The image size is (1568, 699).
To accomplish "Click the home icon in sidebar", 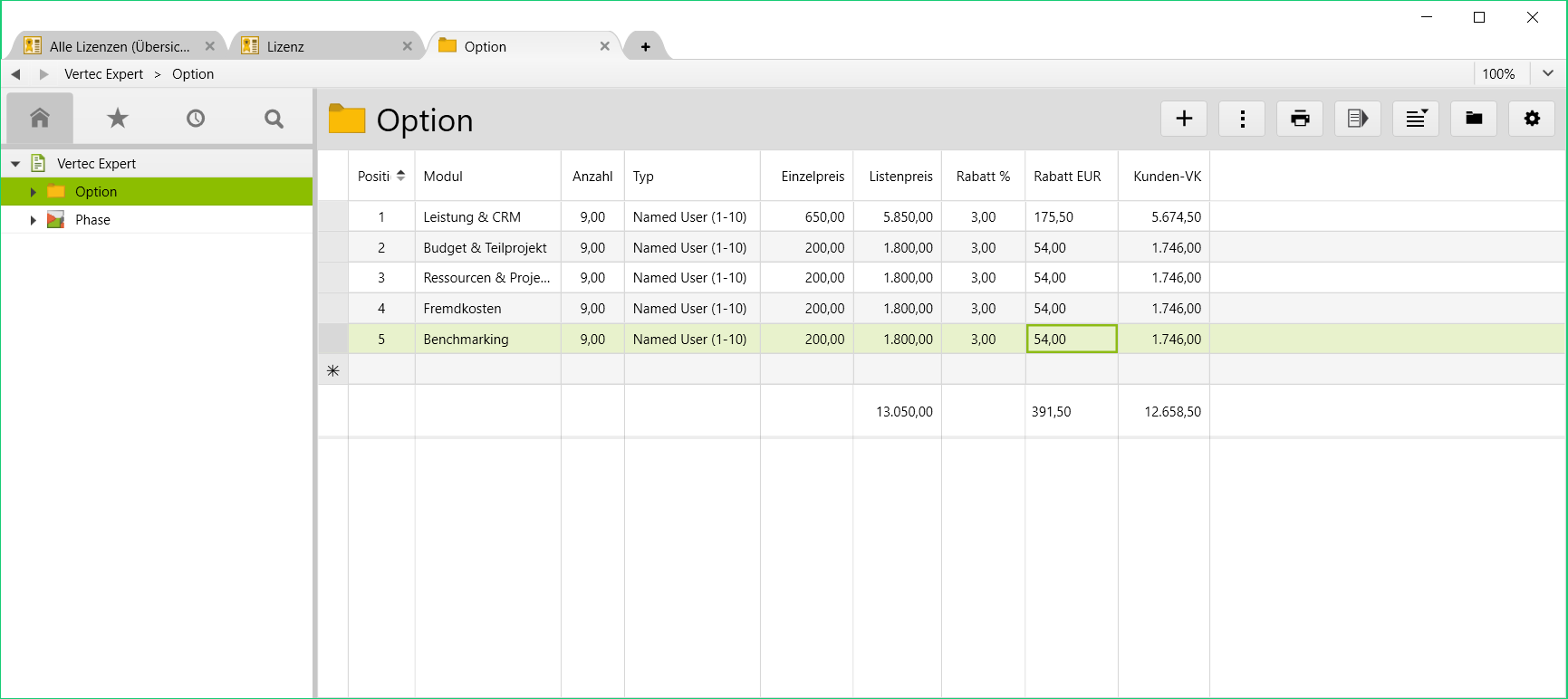I will pyautogui.click(x=40, y=118).
